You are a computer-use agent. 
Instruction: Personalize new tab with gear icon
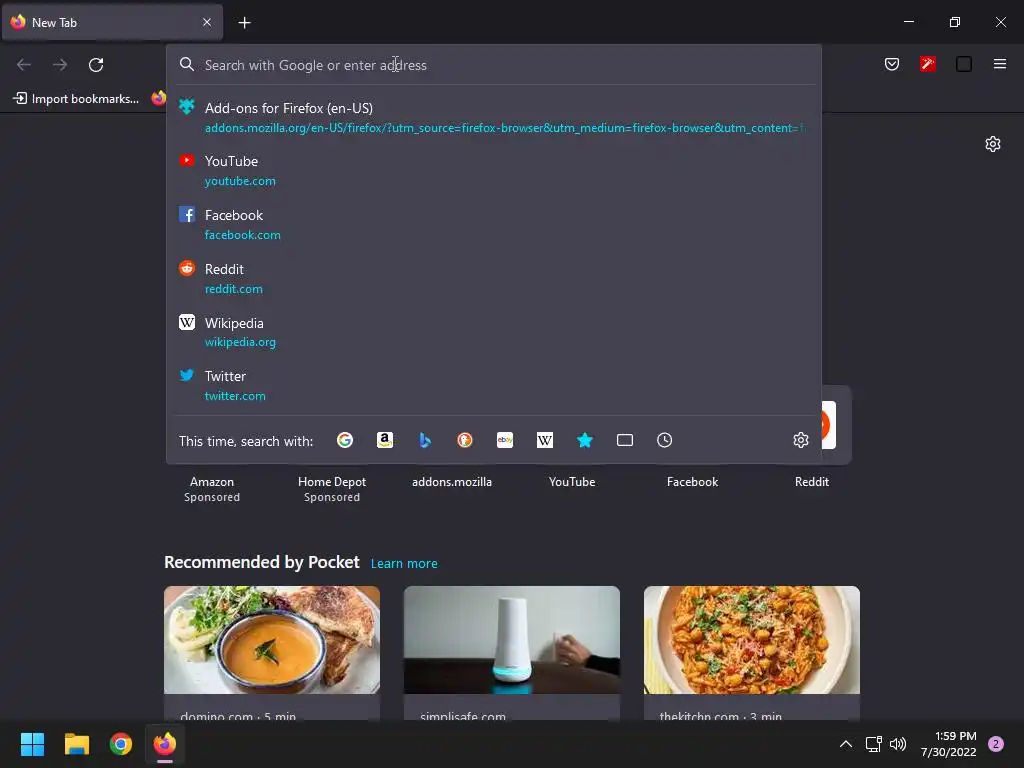(x=993, y=144)
